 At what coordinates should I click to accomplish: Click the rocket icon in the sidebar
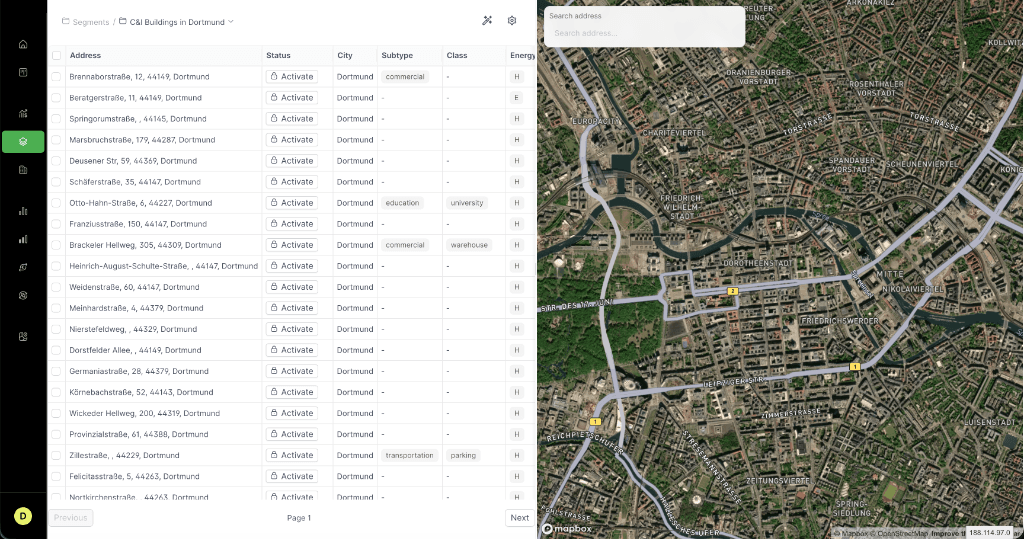point(23,267)
